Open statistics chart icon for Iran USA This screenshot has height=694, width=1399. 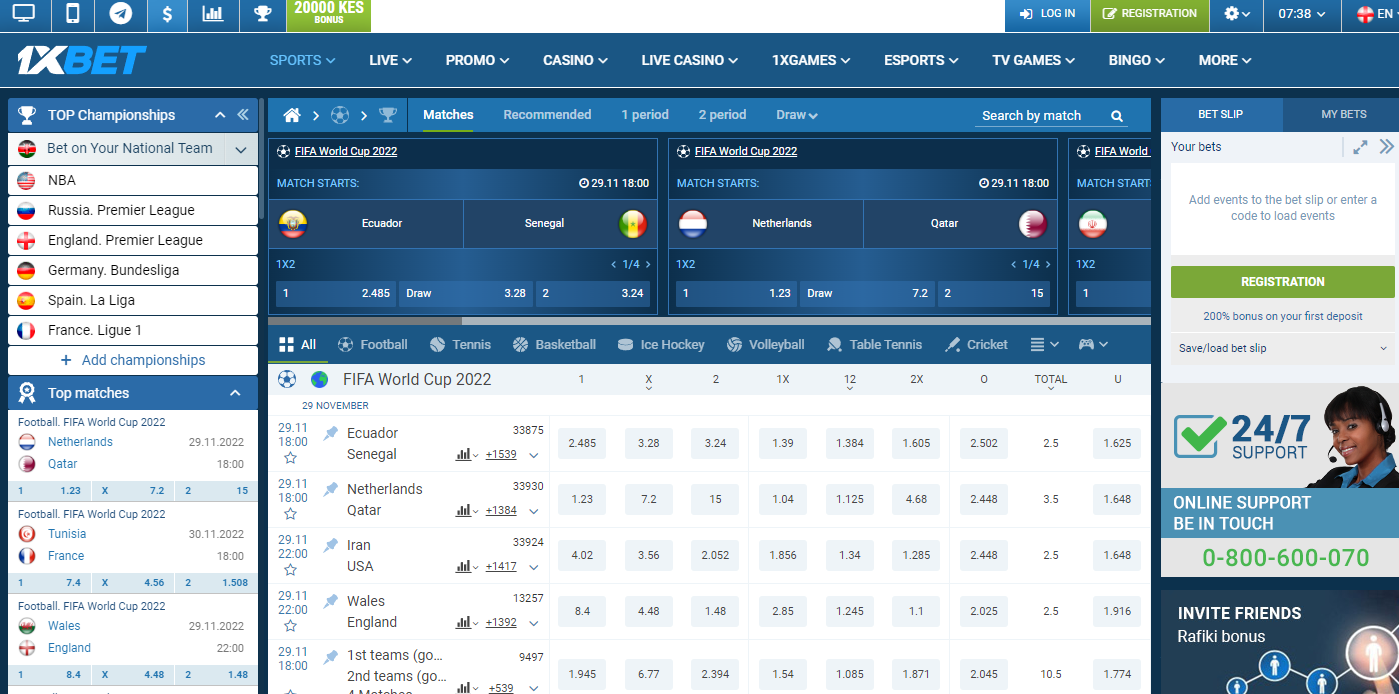pyautogui.click(x=464, y=566)
